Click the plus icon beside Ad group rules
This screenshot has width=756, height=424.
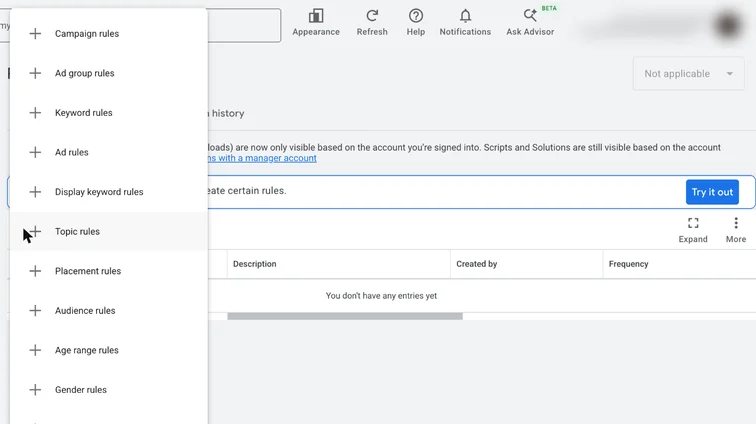pos(35,73)
